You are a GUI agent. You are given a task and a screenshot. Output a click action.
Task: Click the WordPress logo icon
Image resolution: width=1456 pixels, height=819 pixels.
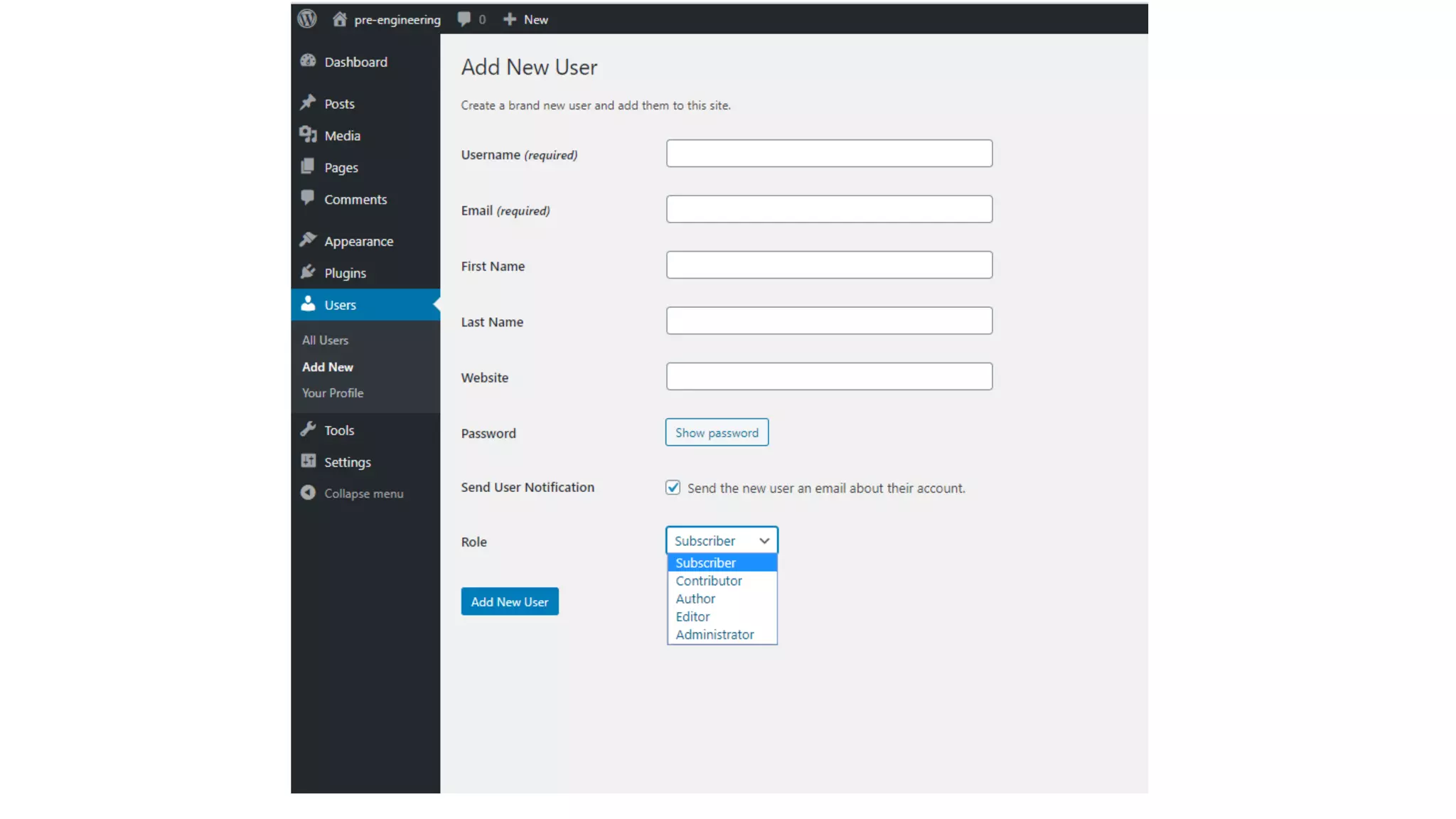click(307, 19)
